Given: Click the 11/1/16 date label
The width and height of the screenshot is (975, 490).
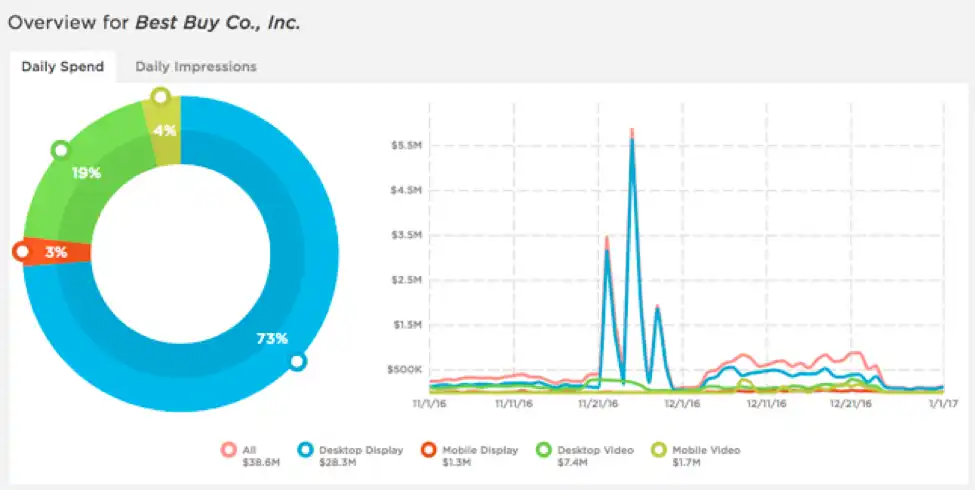Looking at the screenshot, I should click(429, 404).
